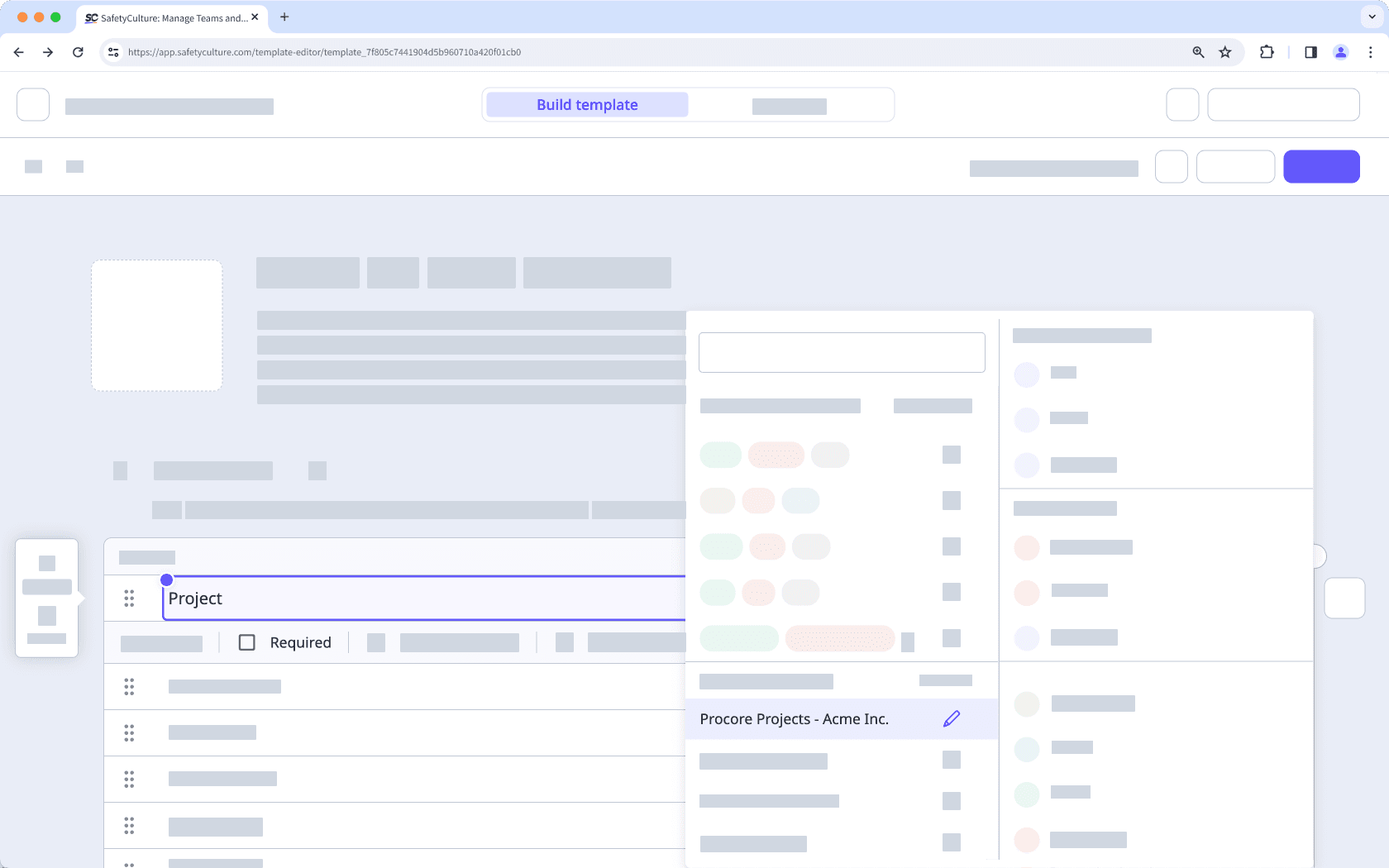The height and width of the screenshot is (868, 1389).
Task: Click the bookmark star in the address bar
Action: tap(1224, 51)
